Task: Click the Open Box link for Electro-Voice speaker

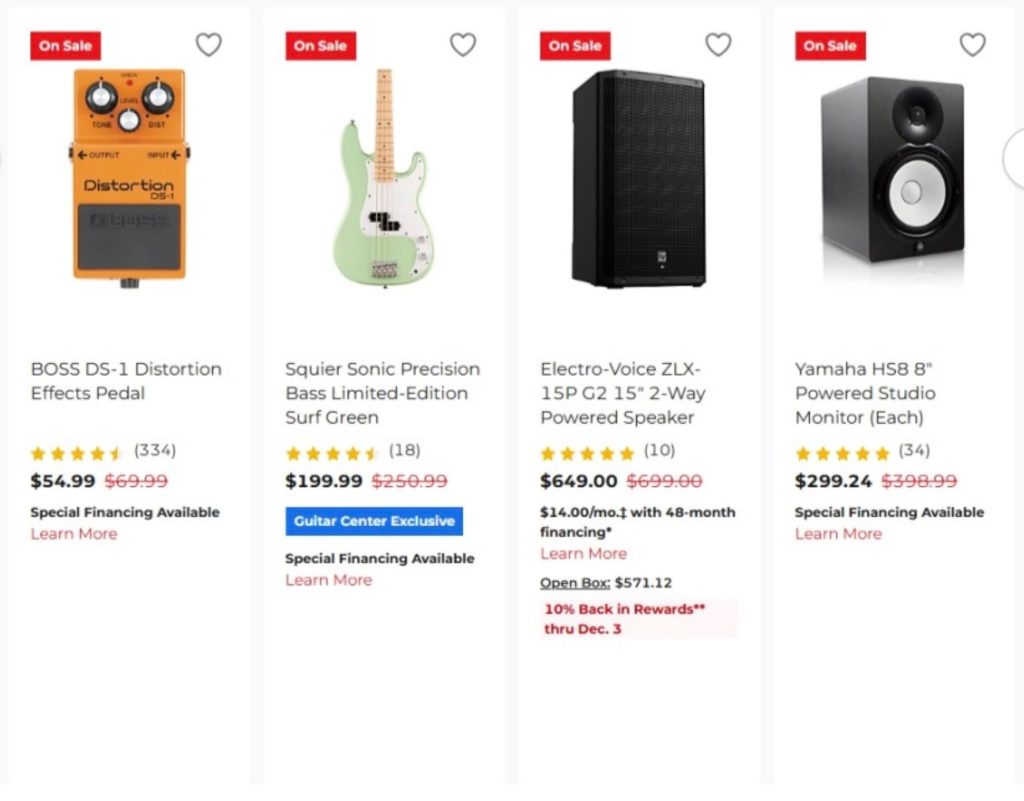Action: (575, 583)
